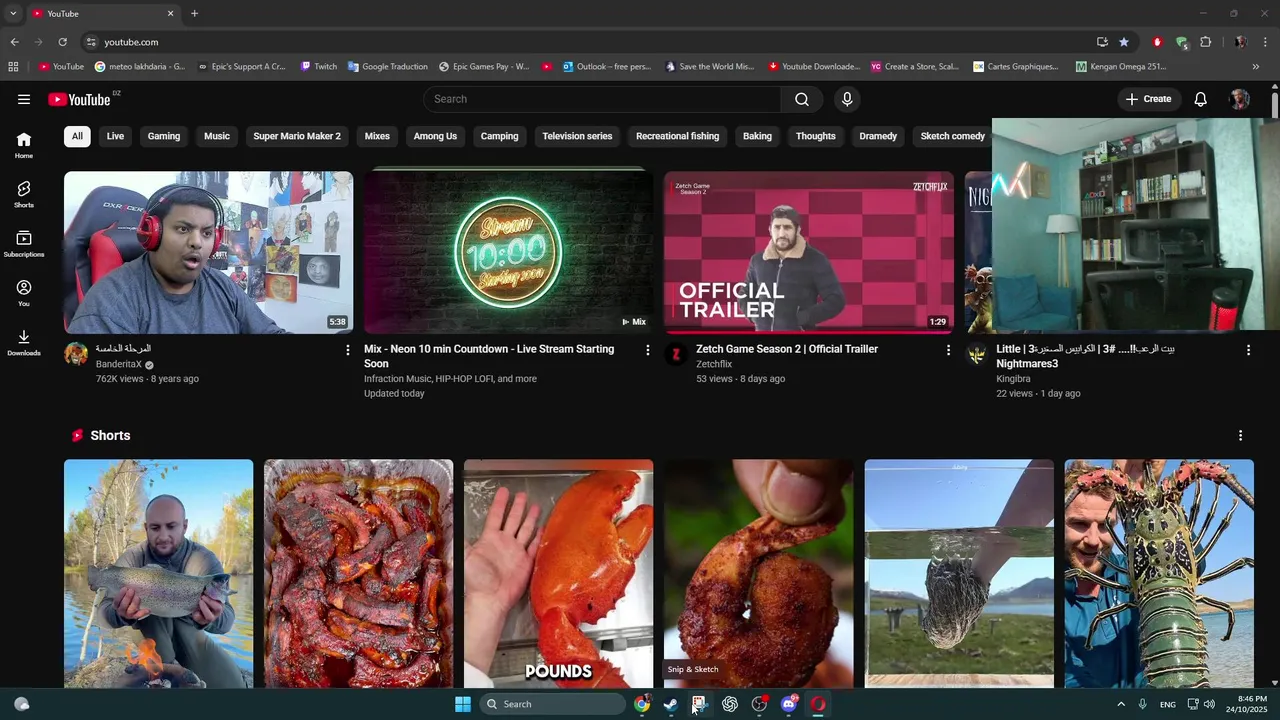
Task: Open Shorts from the left sidebar
Action: (x=24, y=194)
